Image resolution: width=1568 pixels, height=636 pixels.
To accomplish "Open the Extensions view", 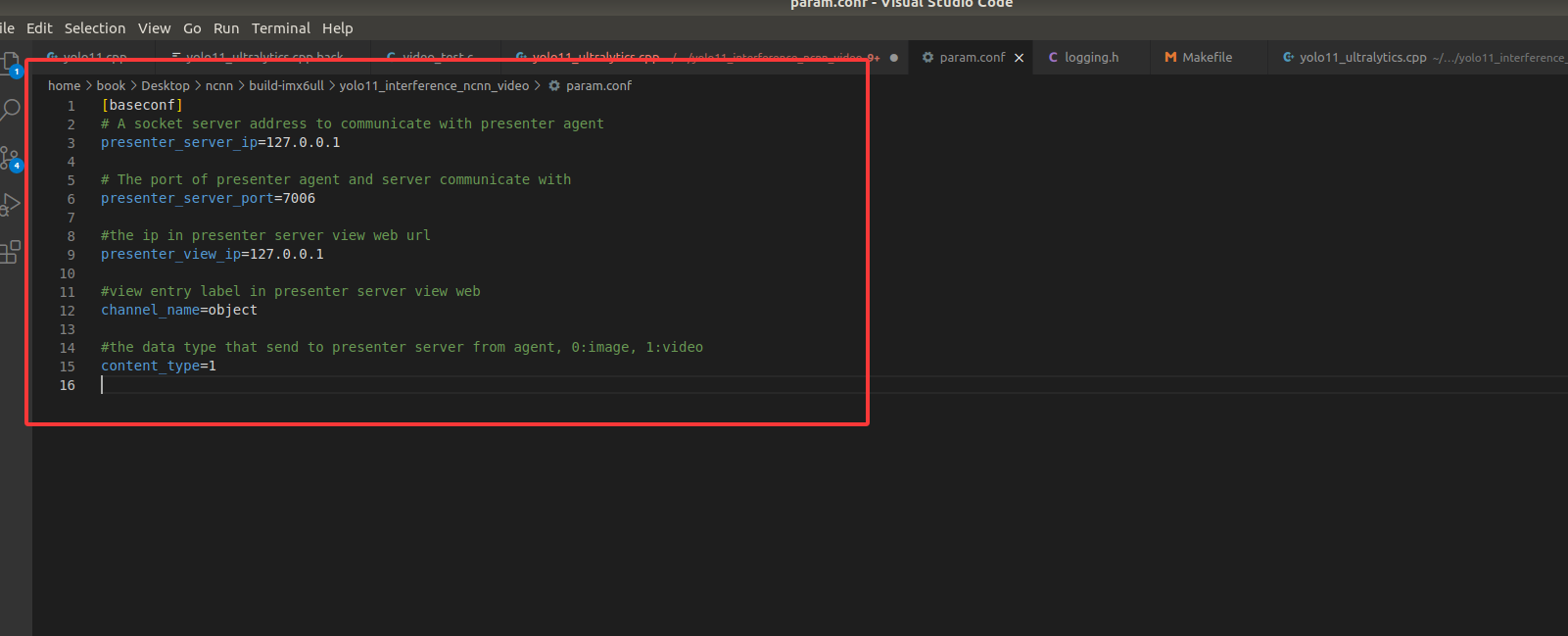I will [x=10, y=252].
